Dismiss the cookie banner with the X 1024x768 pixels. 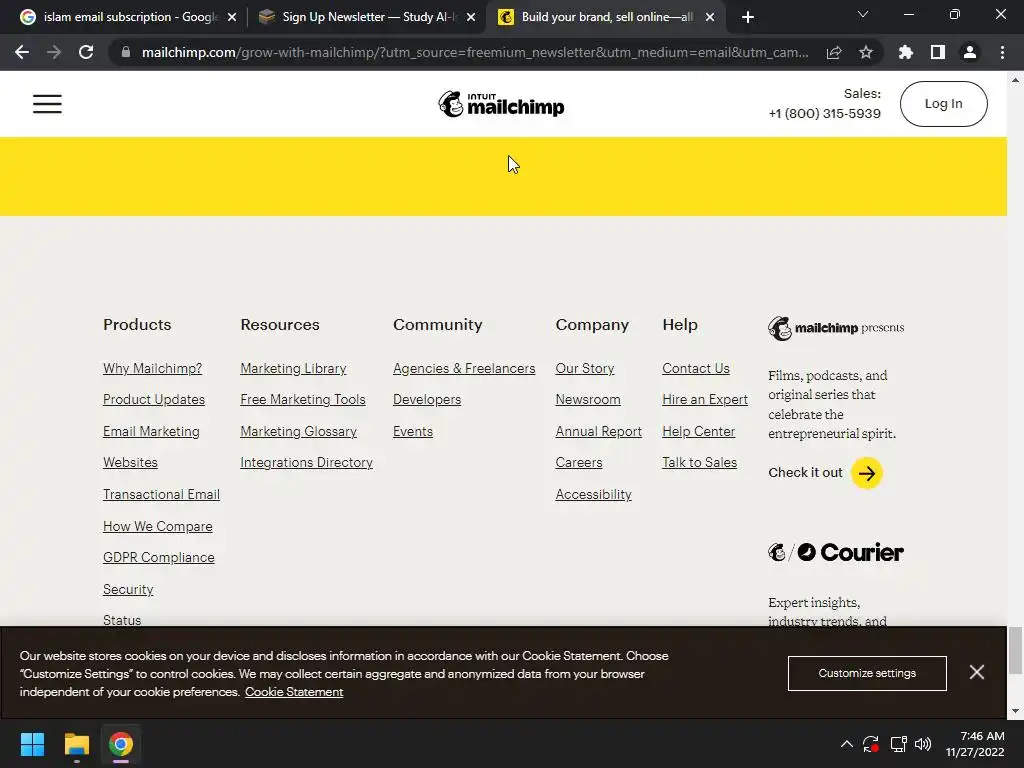click(976, 672)
